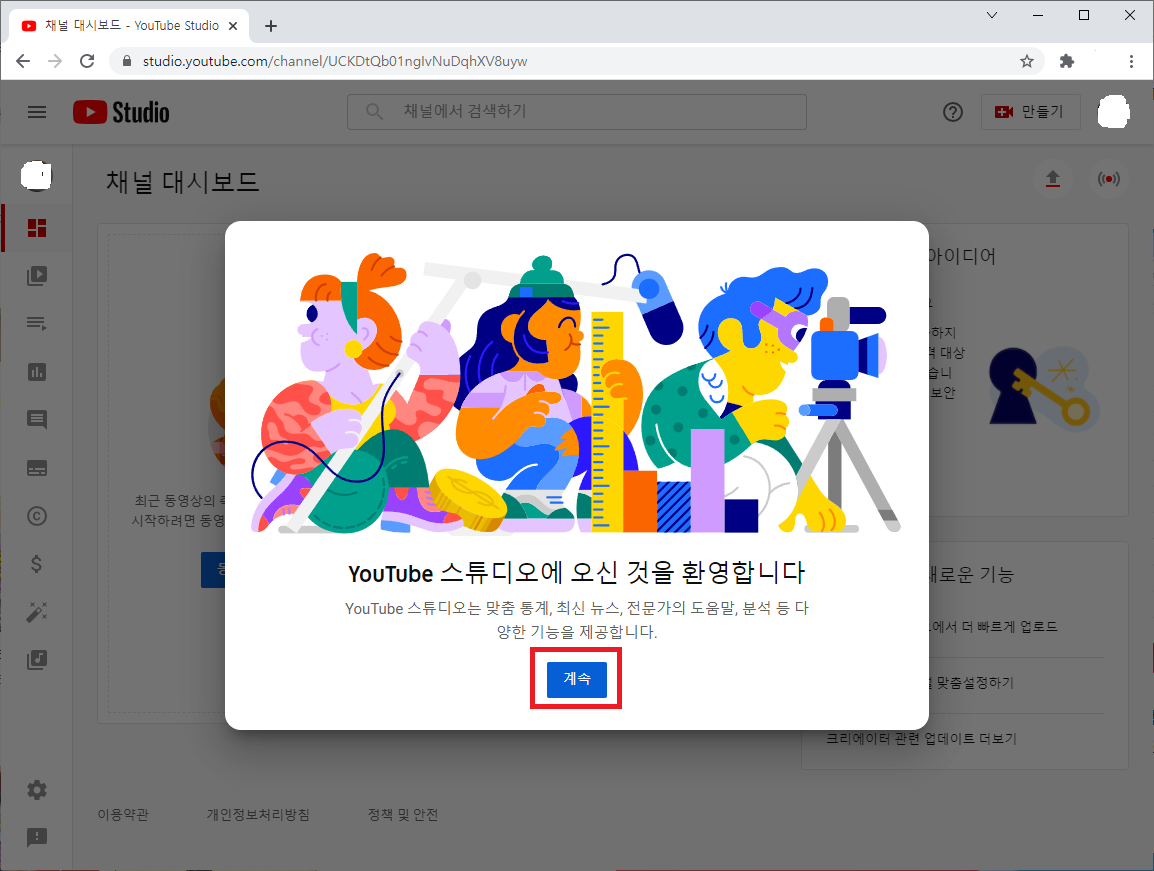Open a new browser tab
1154x871 pixels.
[x=271, y=26]
